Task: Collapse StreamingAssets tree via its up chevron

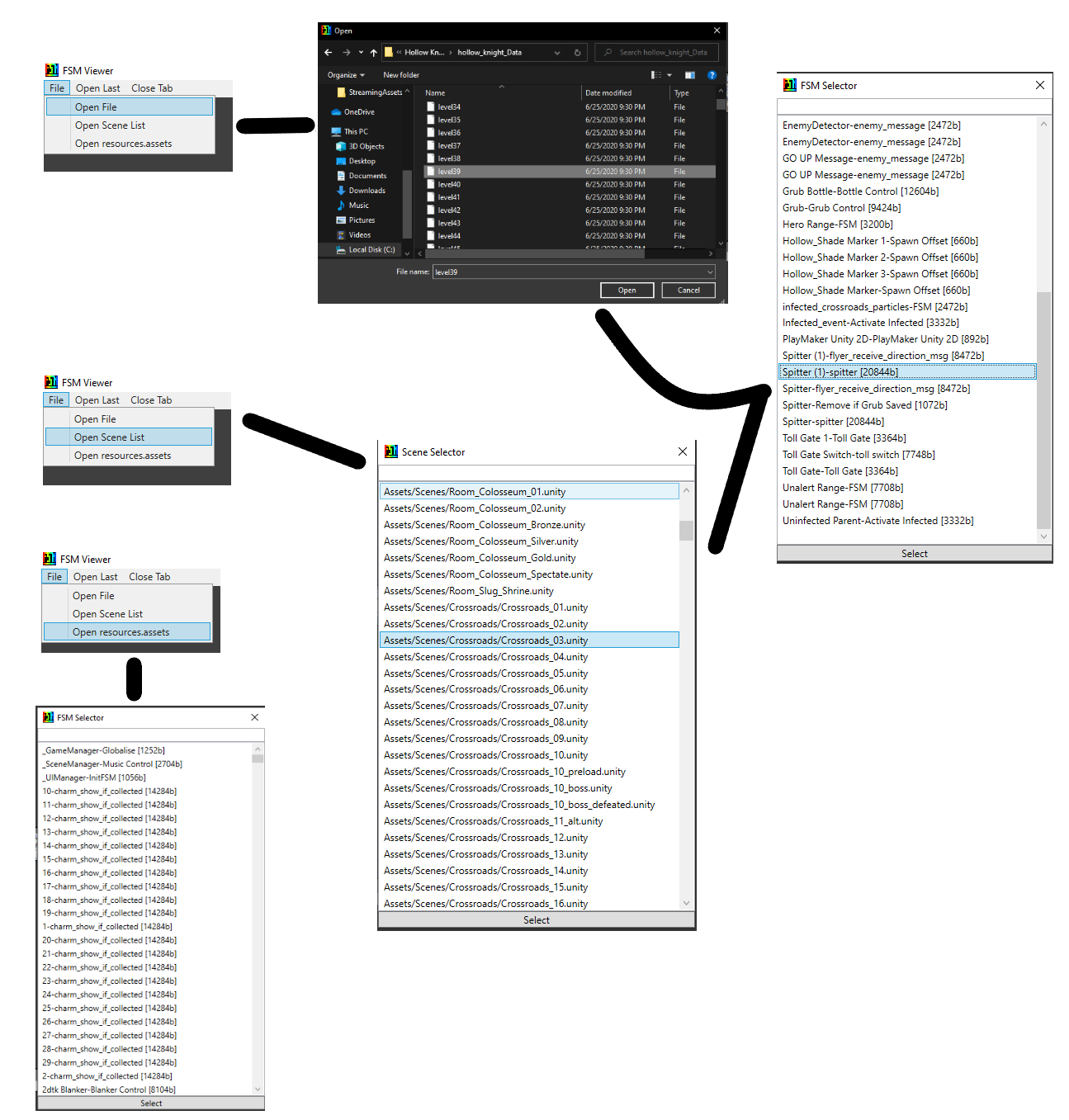Action: (x=407, y=91)
